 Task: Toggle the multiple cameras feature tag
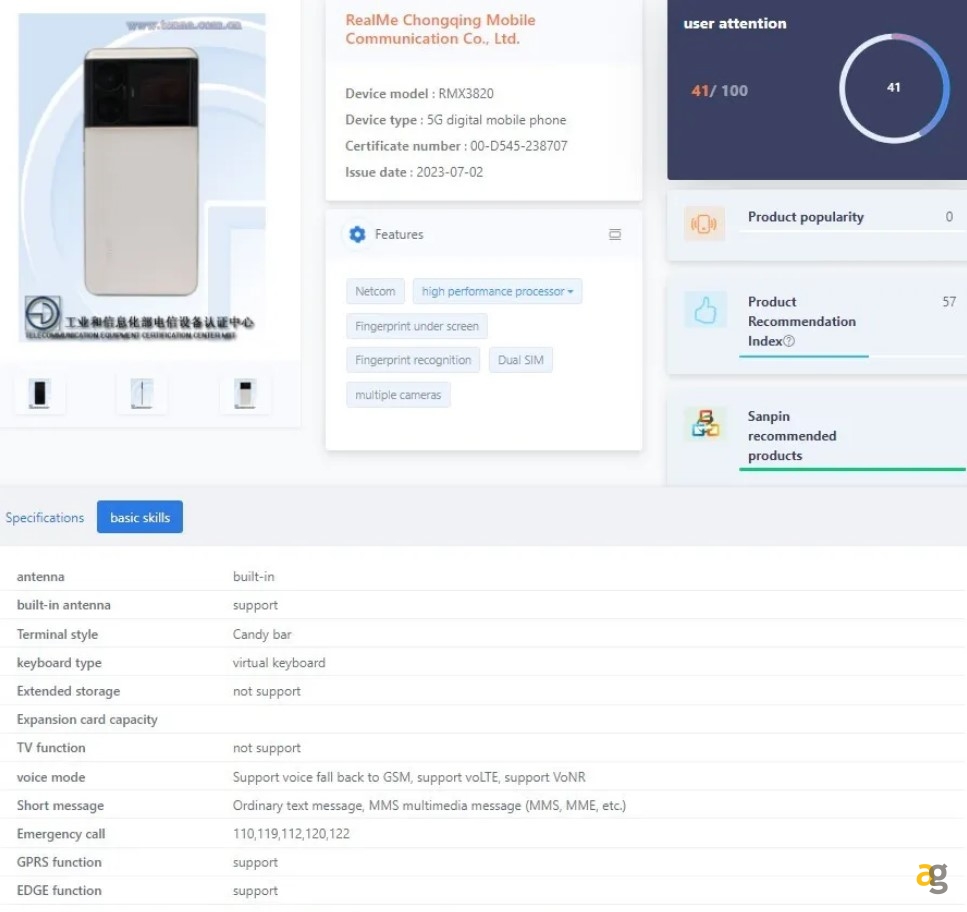[398, 394]
